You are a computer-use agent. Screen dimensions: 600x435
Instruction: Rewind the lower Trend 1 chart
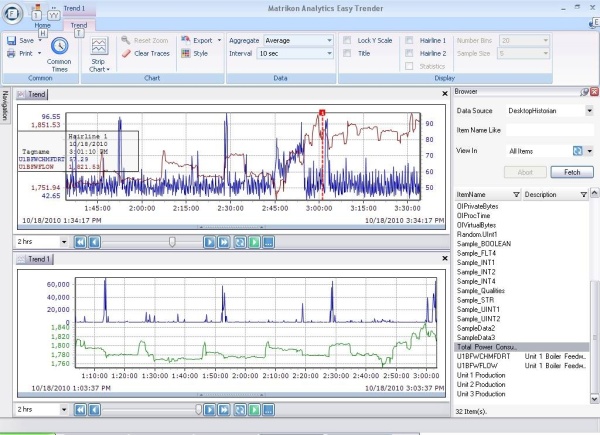[x=80, y=410]
